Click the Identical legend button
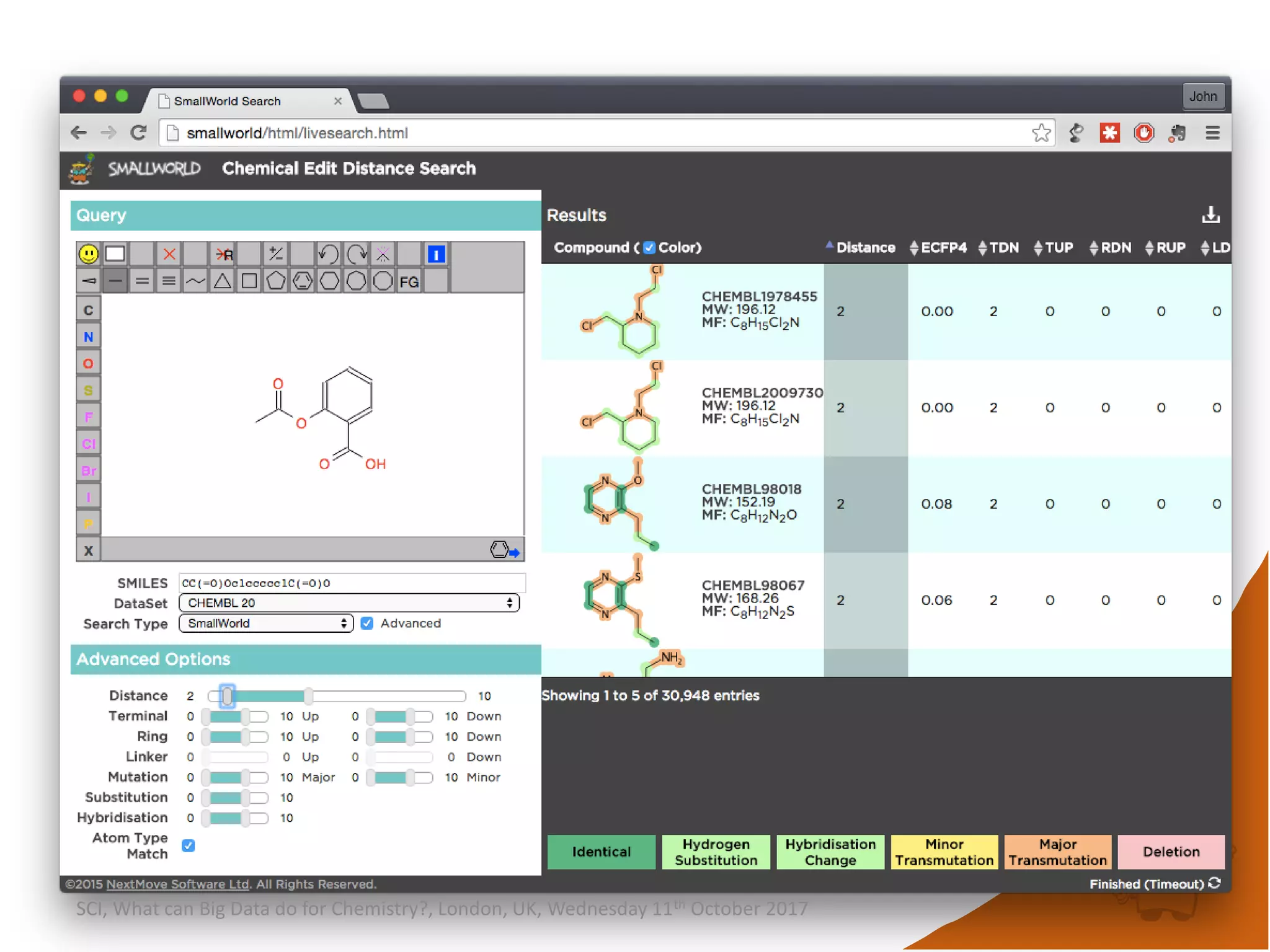The height and width of the screenshot is (952, 1270). click(601, 852)
